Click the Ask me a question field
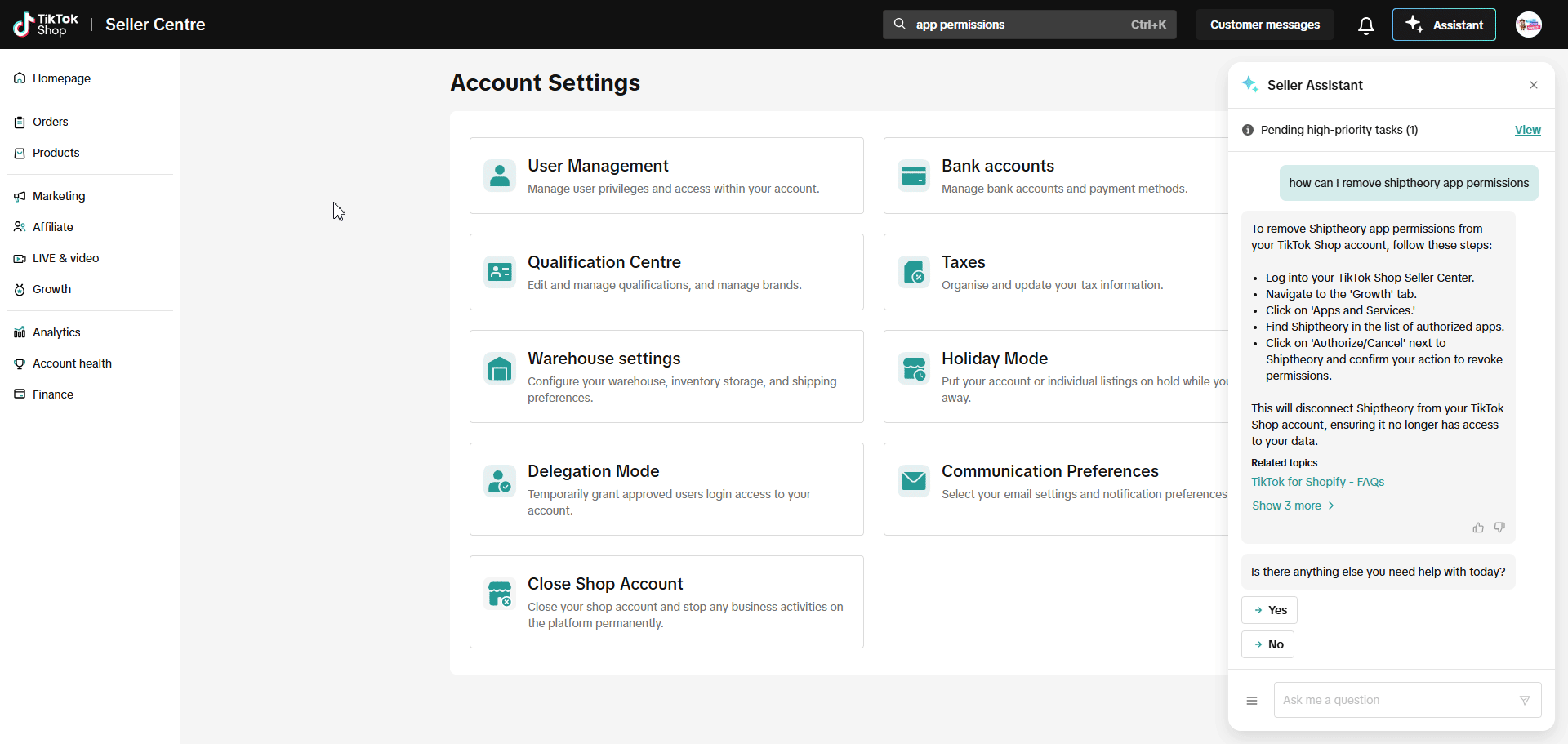The width and height of the screenshot is (1568, 744). (x=1408, y=700)
